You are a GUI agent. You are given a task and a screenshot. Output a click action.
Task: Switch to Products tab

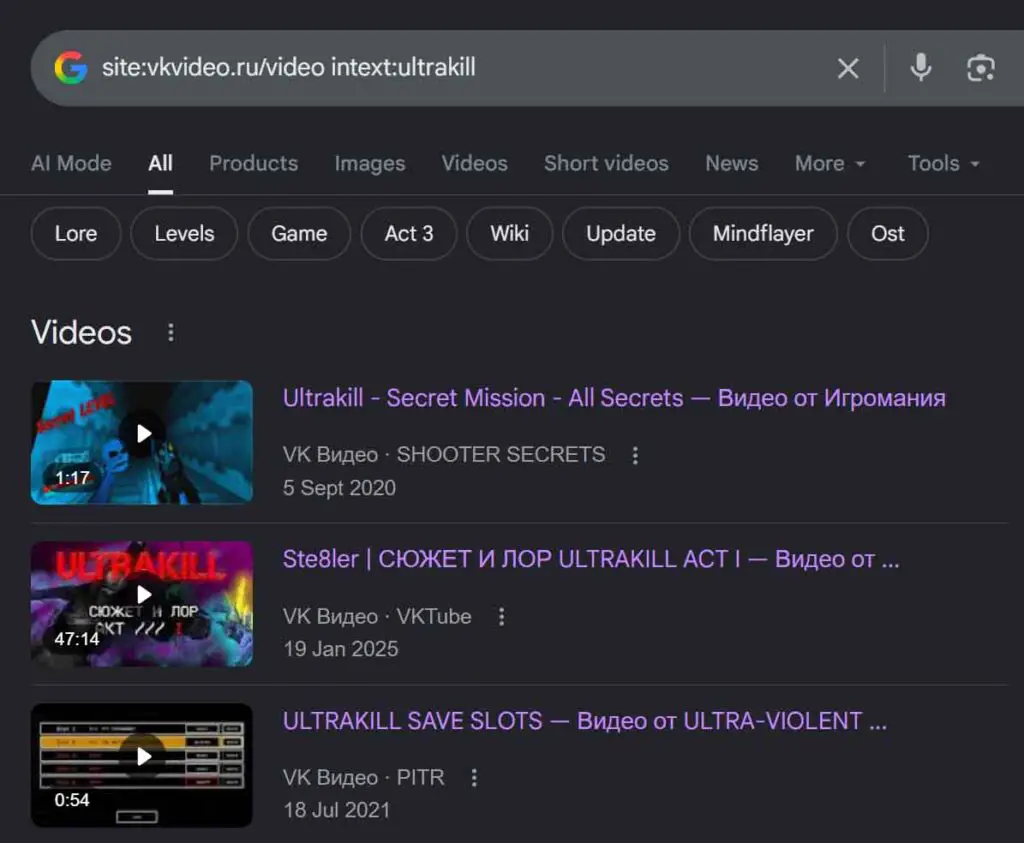pos(253,163)
